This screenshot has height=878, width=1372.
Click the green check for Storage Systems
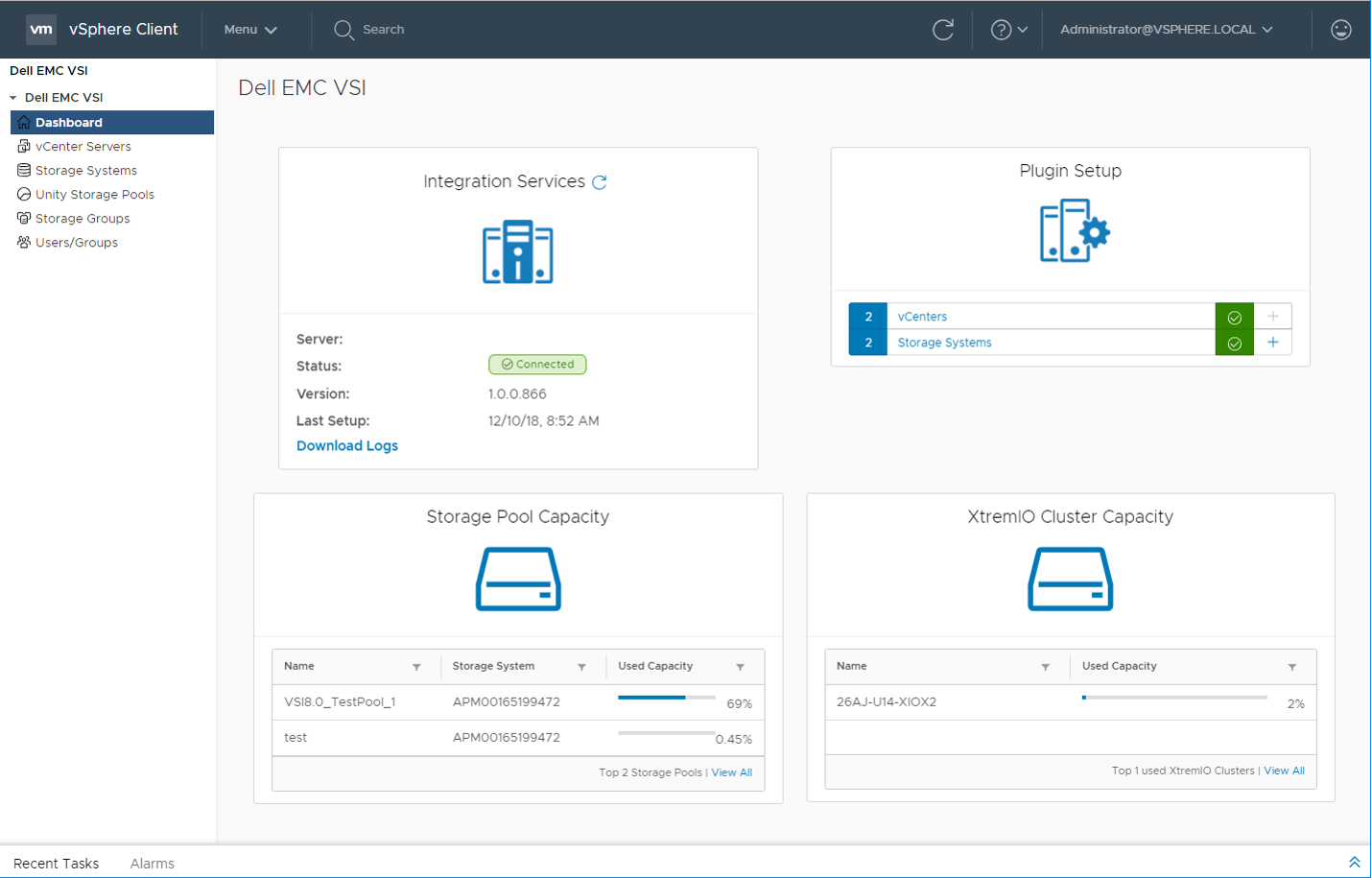pyautogui.click(x=1235, y=343)
